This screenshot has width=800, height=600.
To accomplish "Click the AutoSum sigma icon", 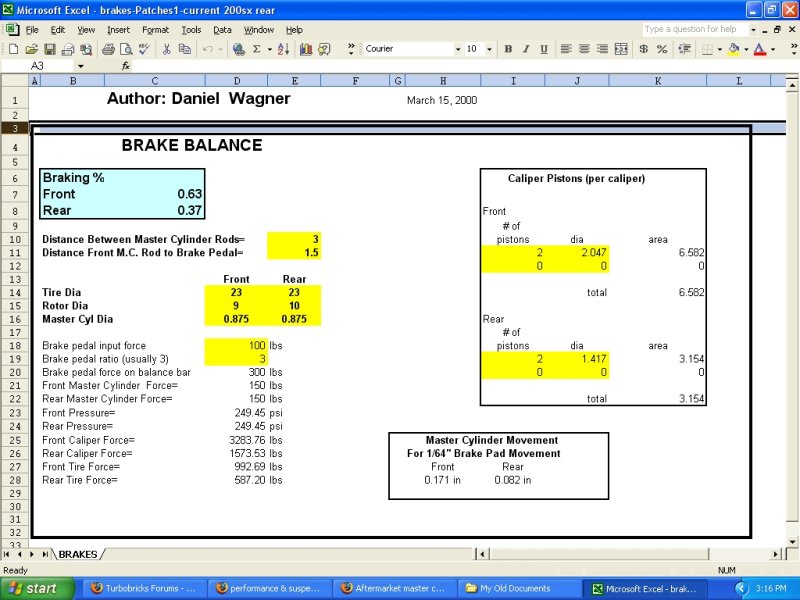I will [257, 49].
